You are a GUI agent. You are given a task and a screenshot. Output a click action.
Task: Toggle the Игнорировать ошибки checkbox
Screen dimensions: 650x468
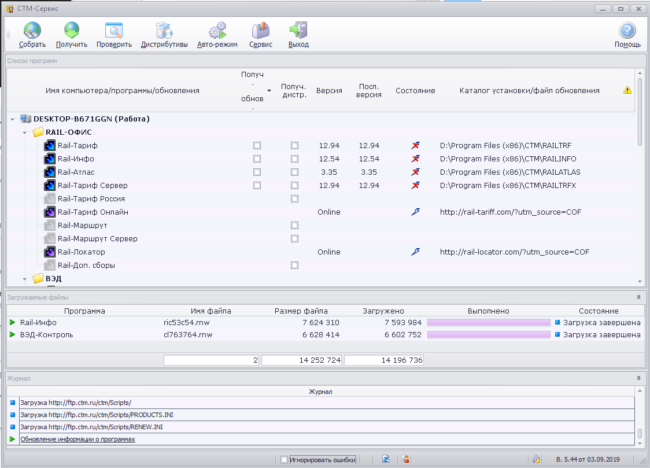(x=285, y=459)
